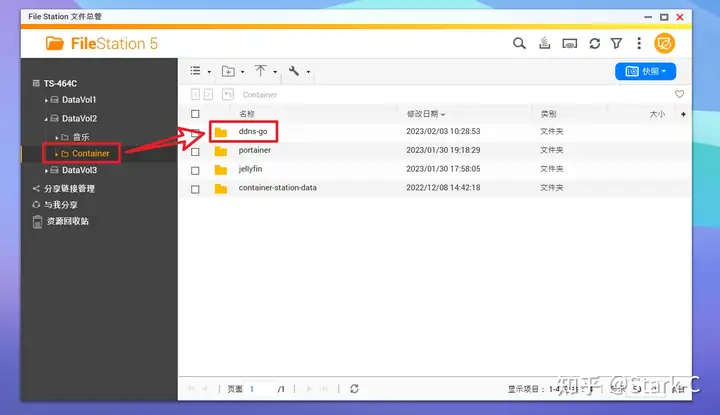Click jellyfin date 2023/01/30 17:58:05
Viewport: 720px width, 415px height.
tap(443, 169)
